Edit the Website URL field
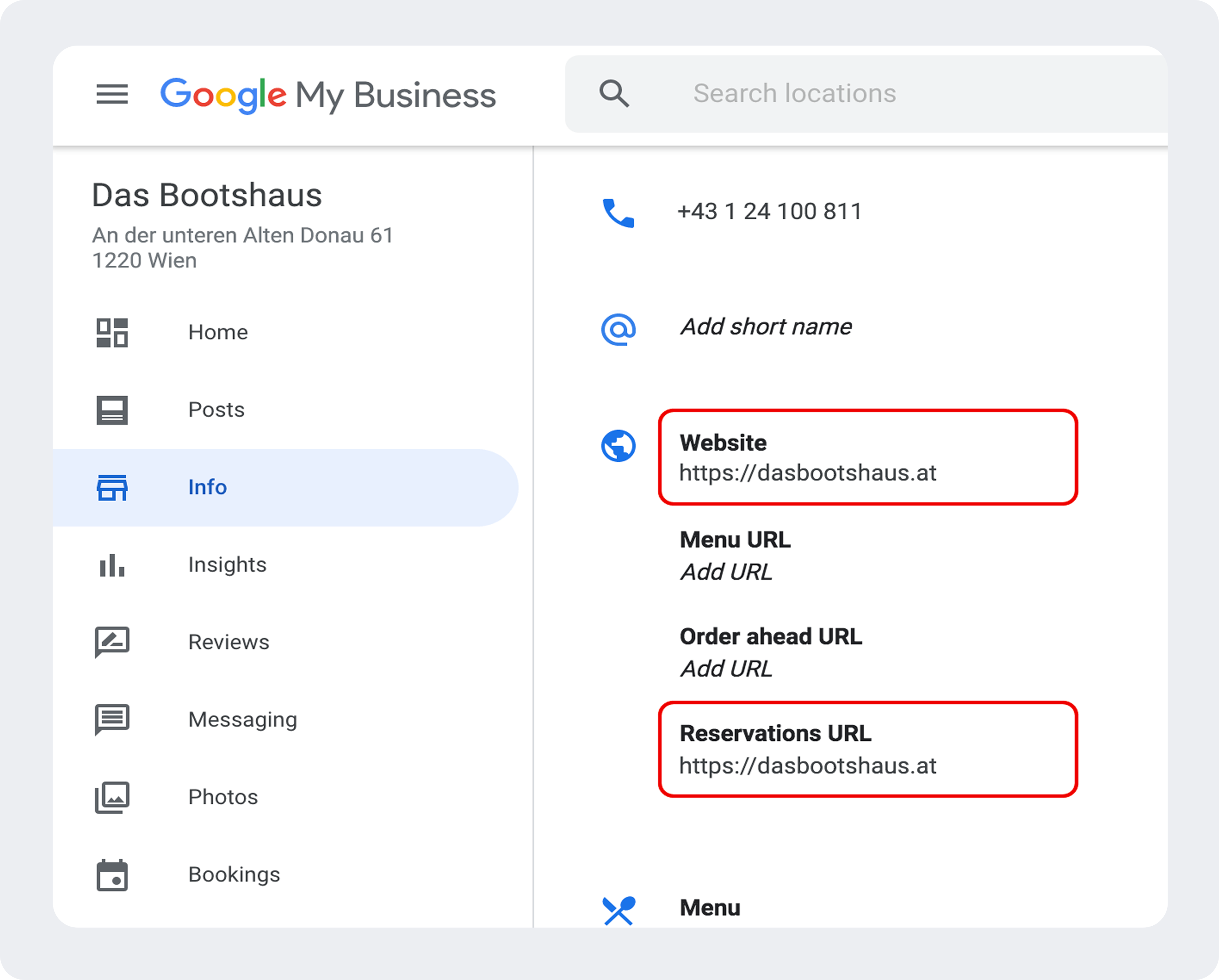 [x=868, y=457]
